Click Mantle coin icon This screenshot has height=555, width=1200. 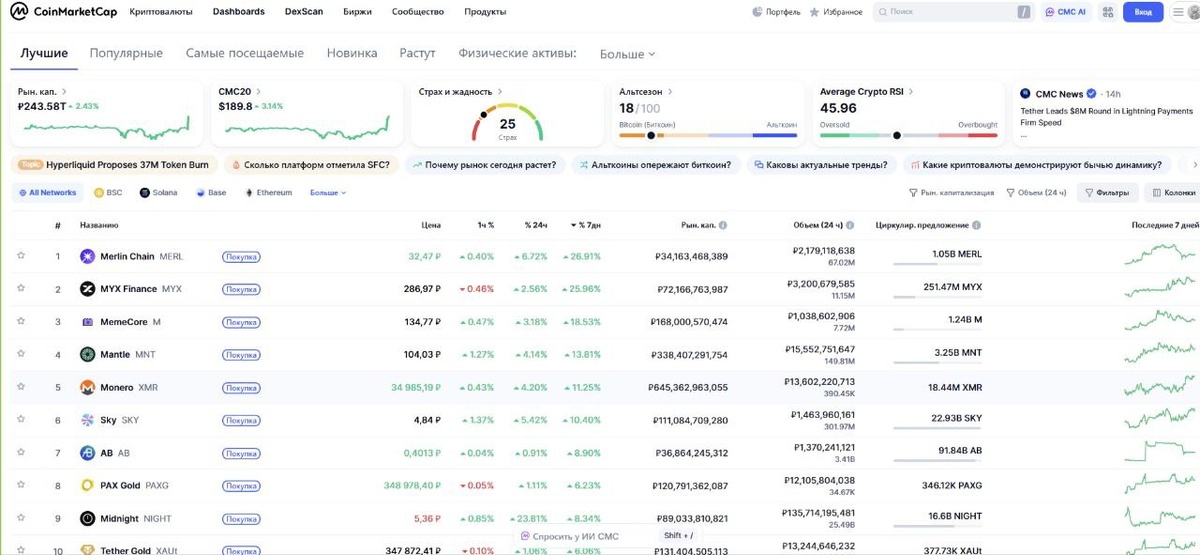(87, 354)
